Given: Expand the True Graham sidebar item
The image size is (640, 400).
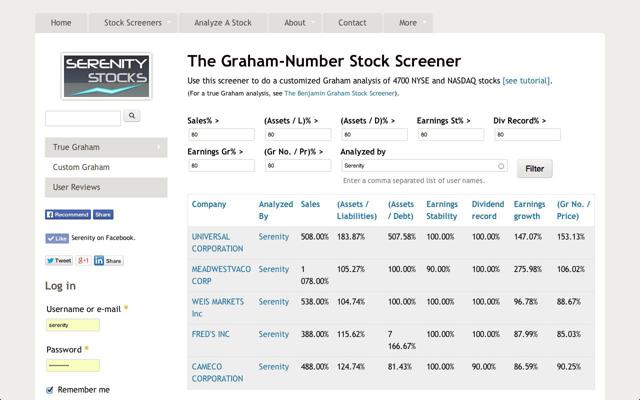Looking at the screenshot, I should [x=106, y=147].
